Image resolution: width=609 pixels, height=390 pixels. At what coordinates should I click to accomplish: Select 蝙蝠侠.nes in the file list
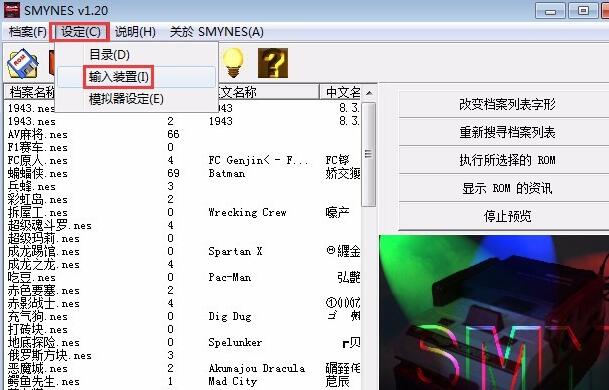click(x=38, y=174)
